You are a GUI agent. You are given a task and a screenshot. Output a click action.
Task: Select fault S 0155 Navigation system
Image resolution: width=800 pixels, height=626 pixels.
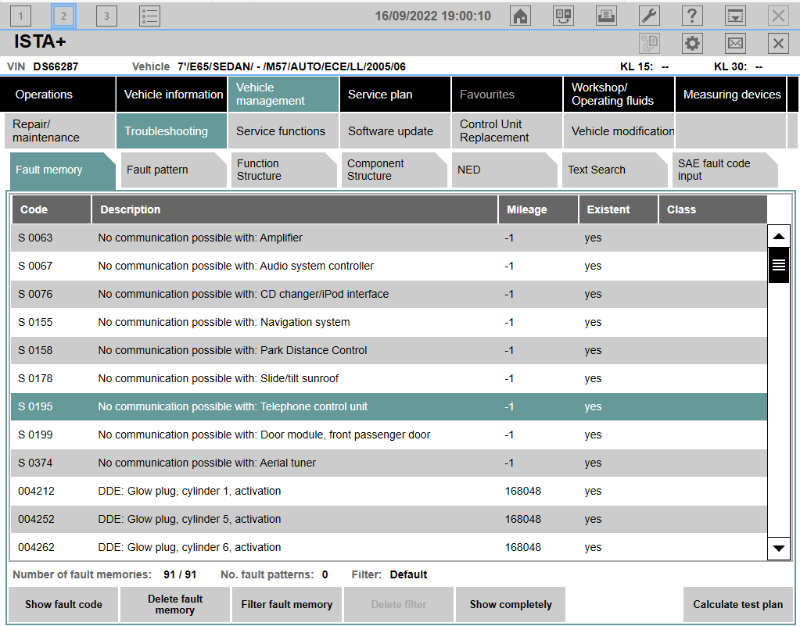(389, 322)
